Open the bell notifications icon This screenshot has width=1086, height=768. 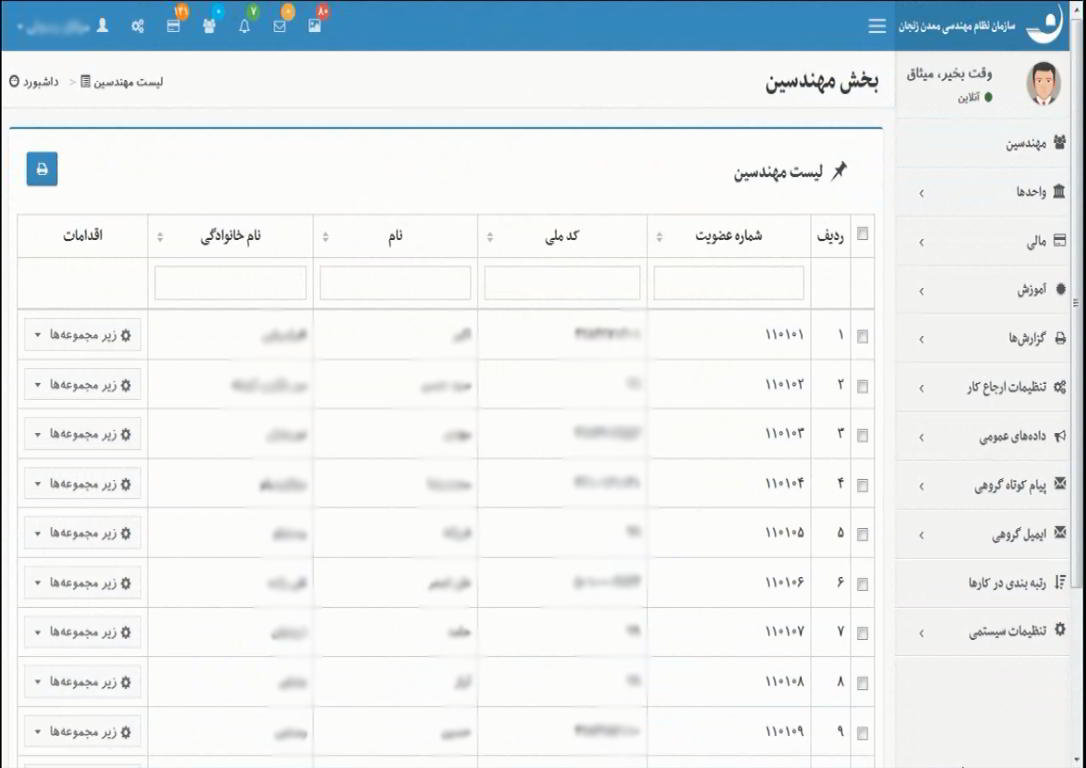tap(244, 26)
